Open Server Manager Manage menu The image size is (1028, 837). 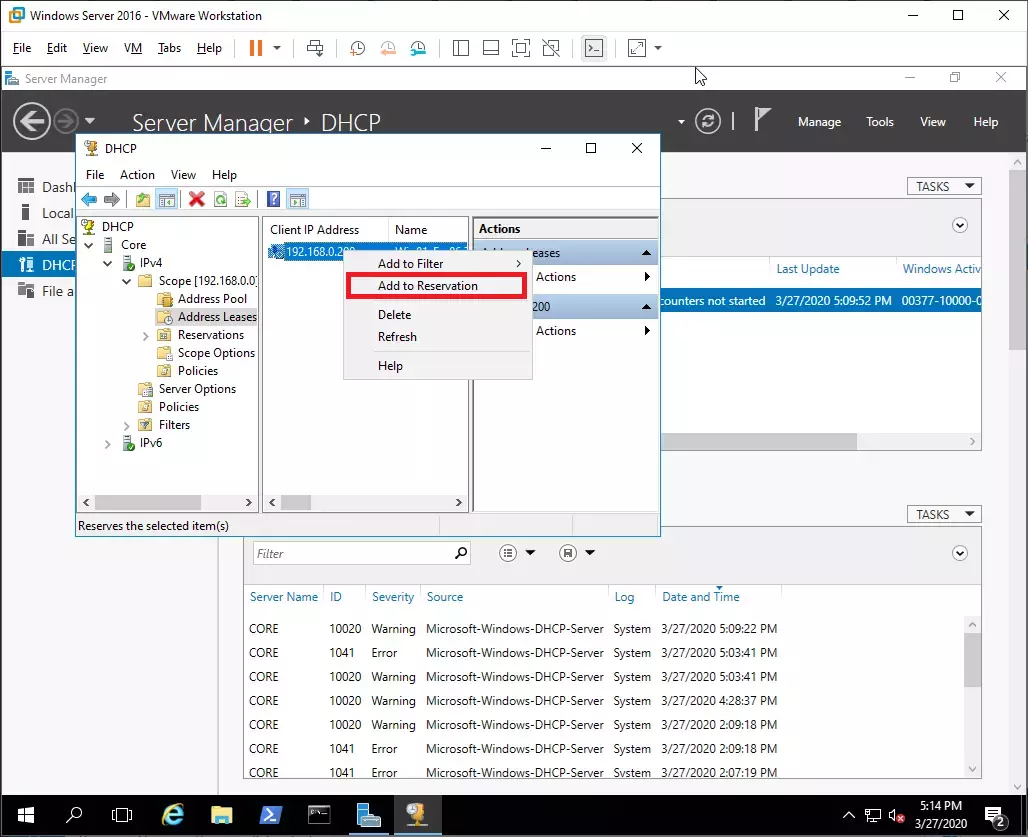(819, 122)
